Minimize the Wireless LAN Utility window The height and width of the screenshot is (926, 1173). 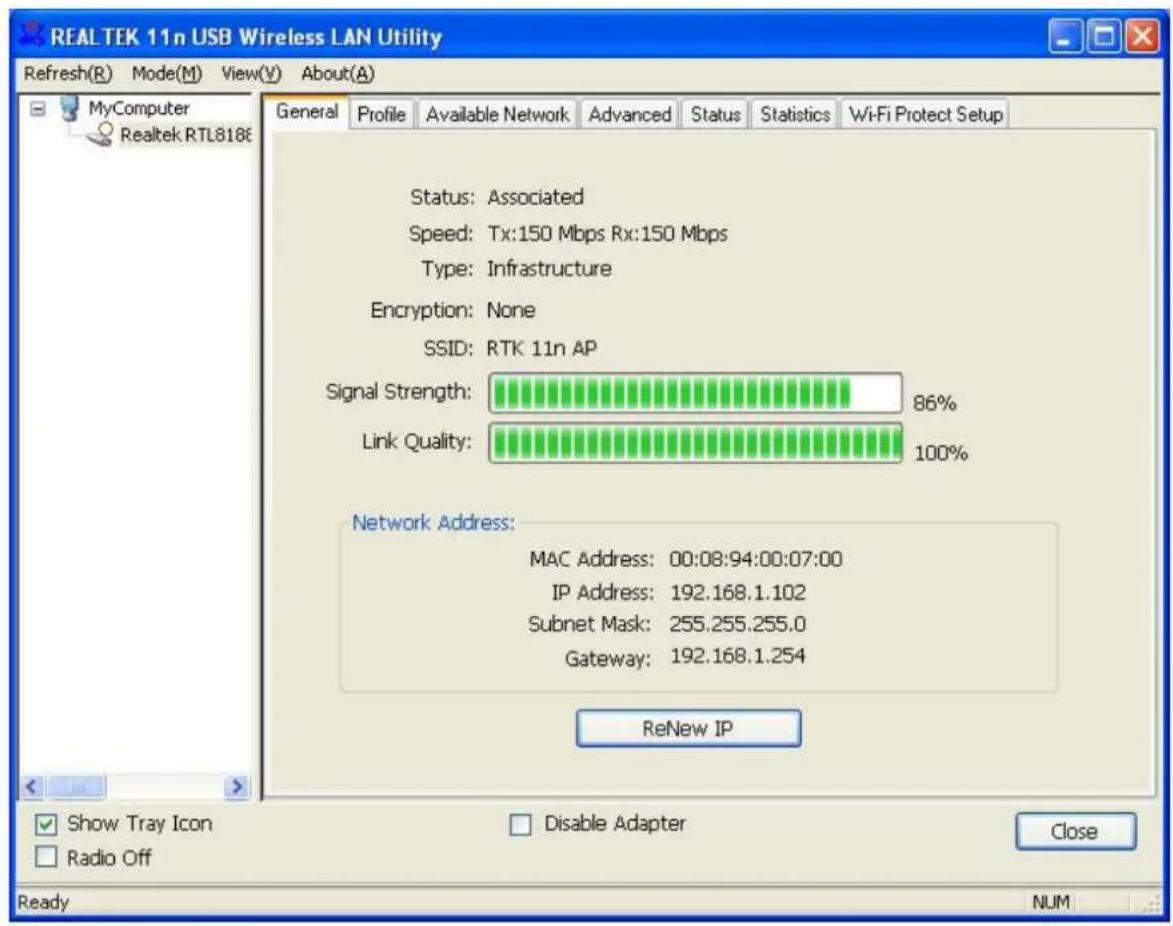[1065, 36]
